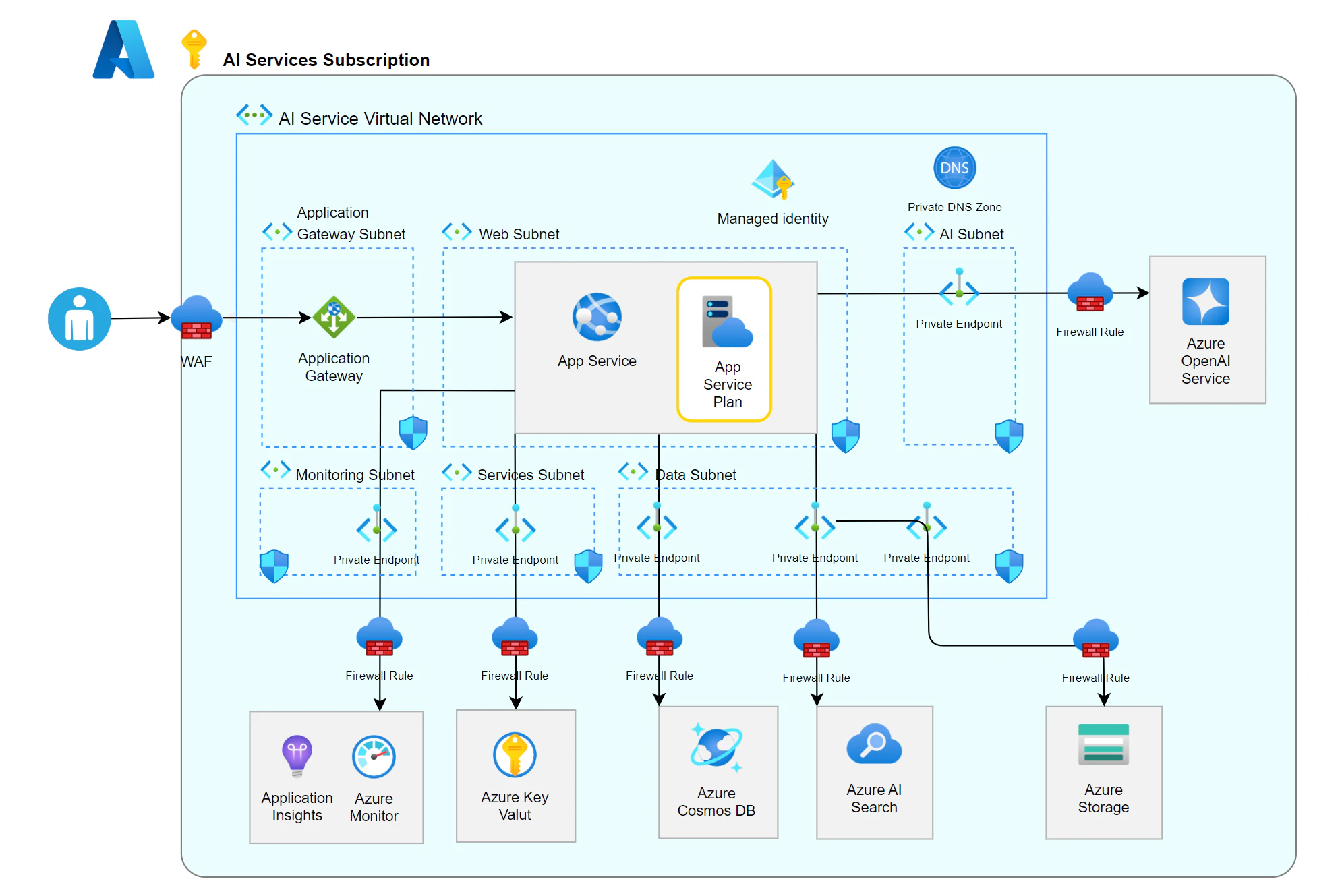The image size is (1342, 896).
Task: Click the 'Azure Monitor' label
Action: click(x=374, y=807)
